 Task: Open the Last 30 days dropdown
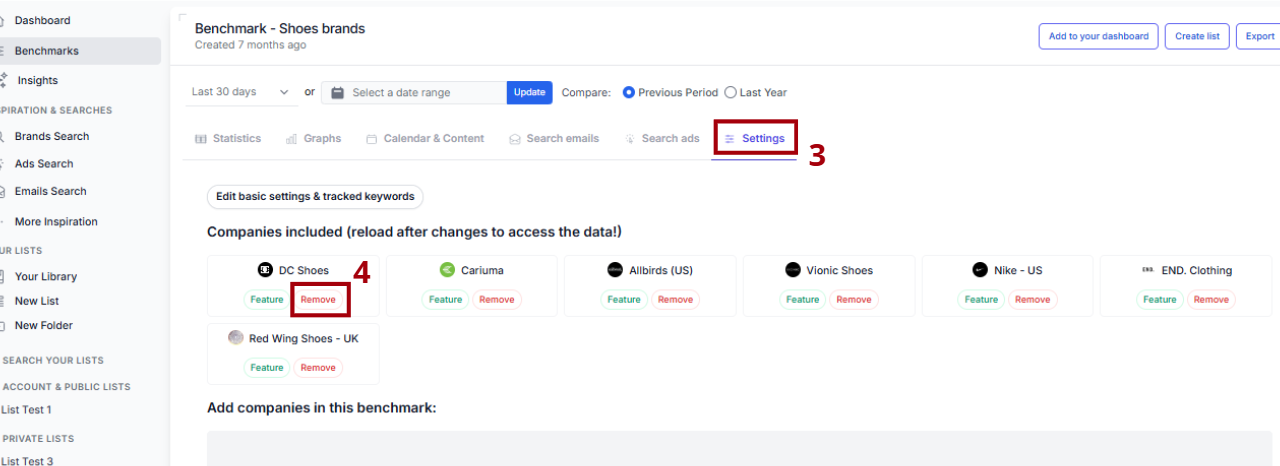(x=241, y=92)
